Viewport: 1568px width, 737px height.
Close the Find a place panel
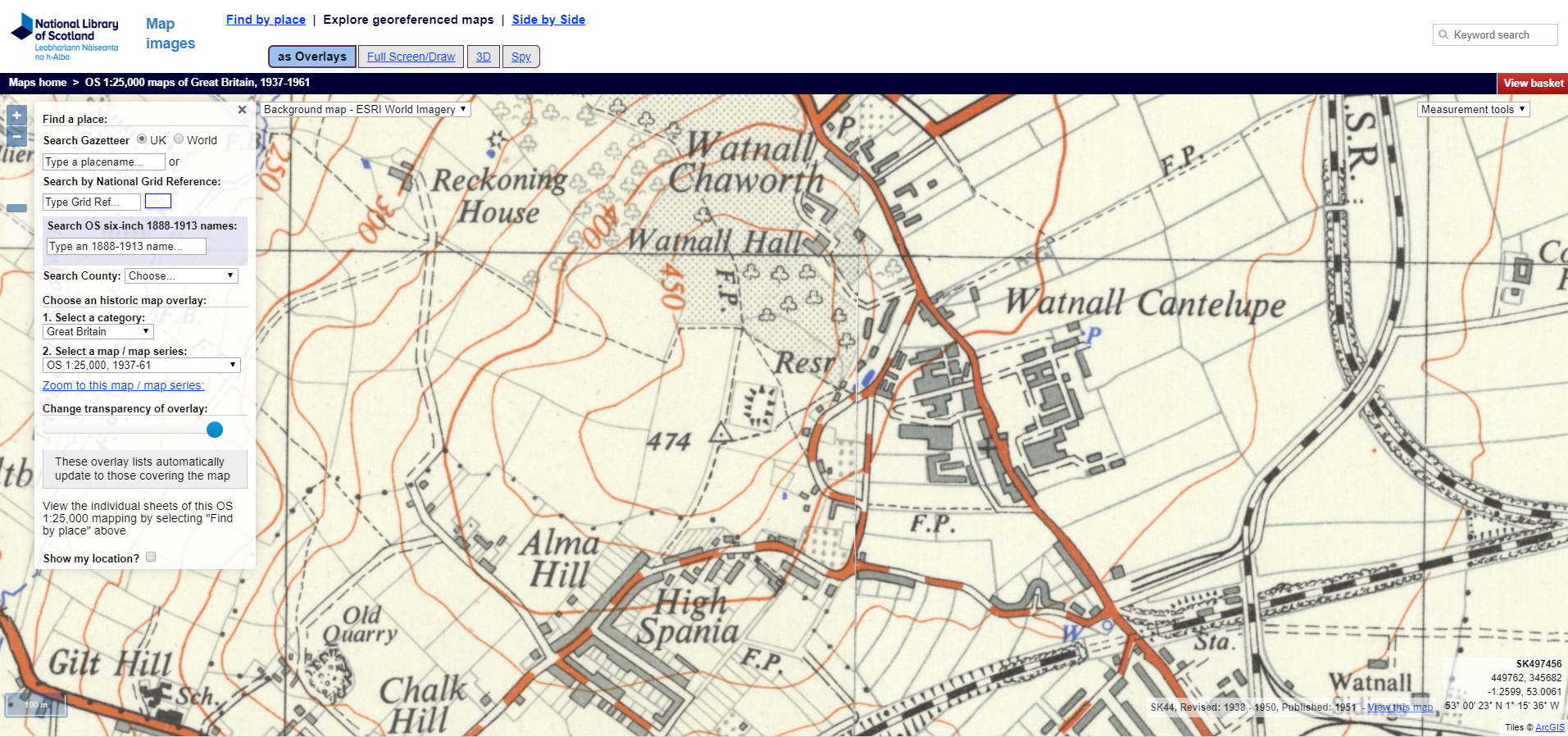pos(242,110)
